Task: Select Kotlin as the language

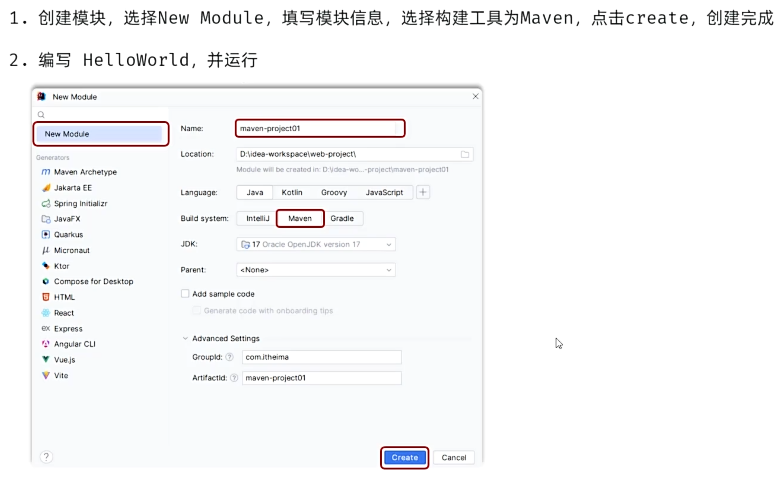Action: (x=292, y=192)
